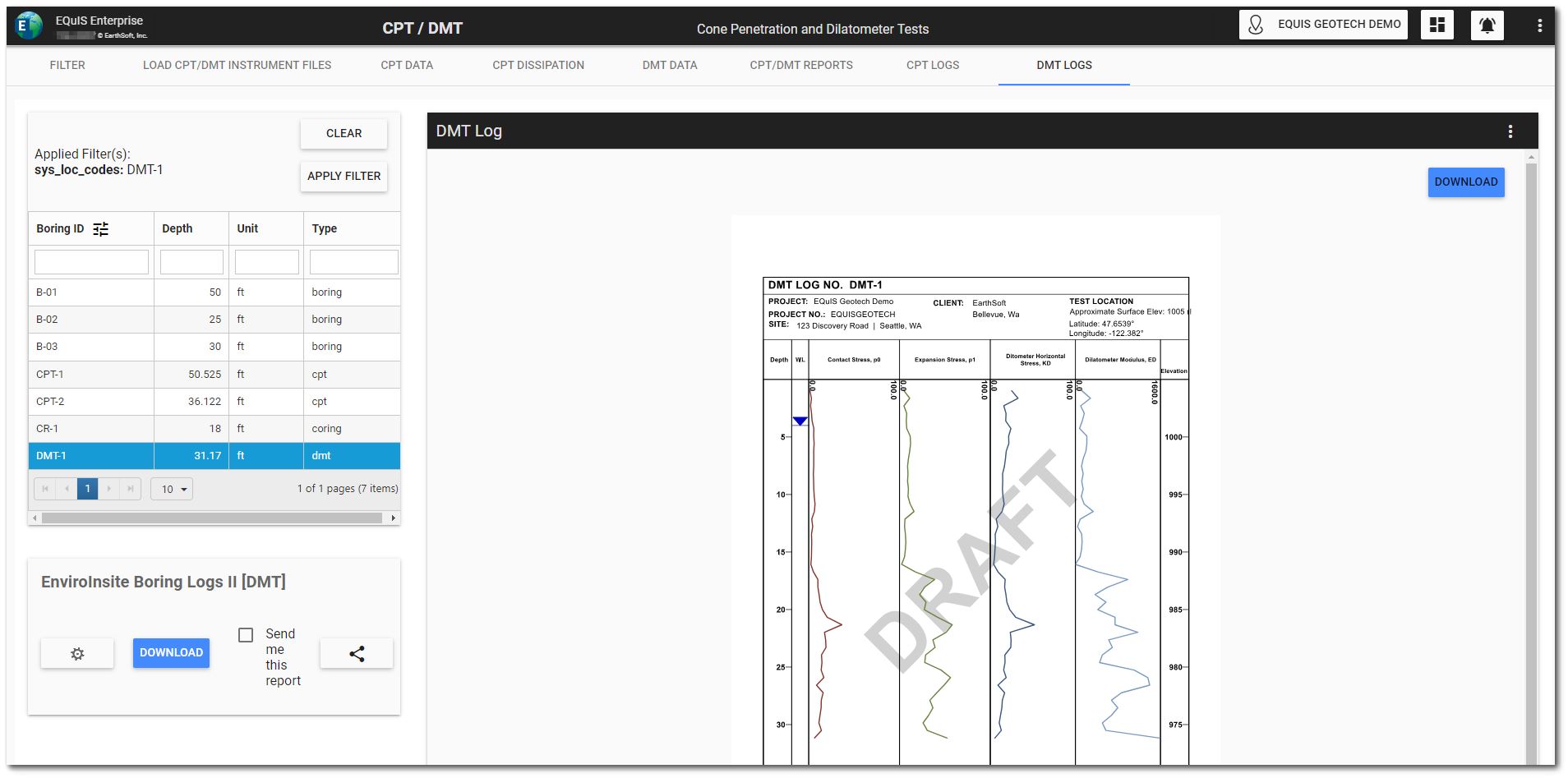1568x778 pixels.
Task: Open the notifications bell icon
Action: point(1487,25)
